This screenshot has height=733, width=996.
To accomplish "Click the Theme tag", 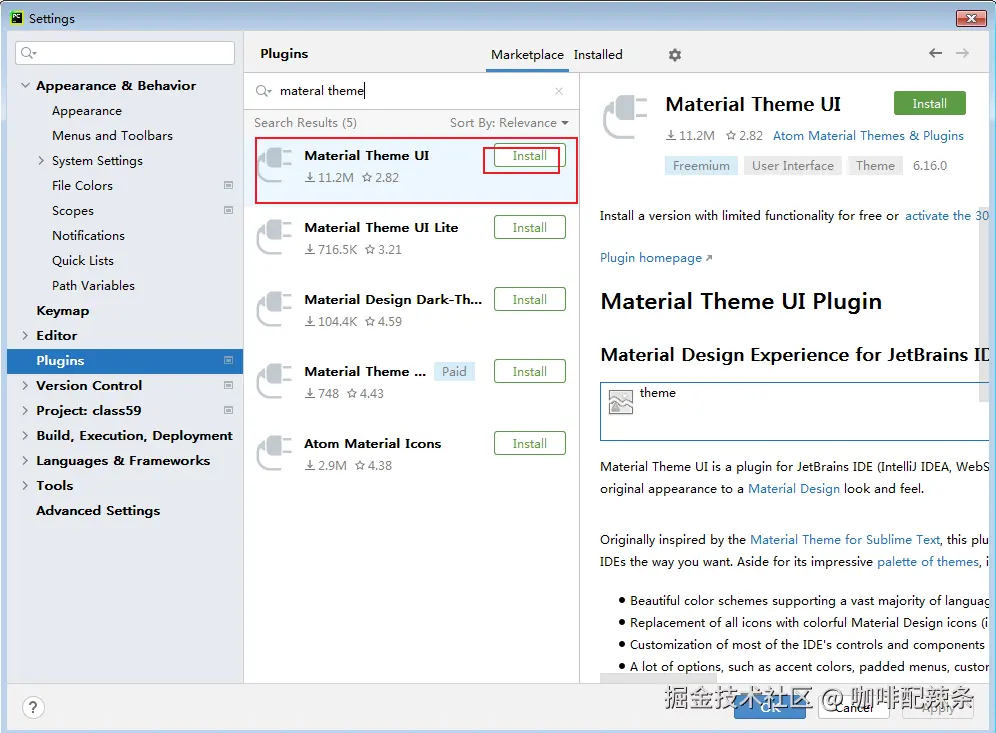I will tap(875, 166).
